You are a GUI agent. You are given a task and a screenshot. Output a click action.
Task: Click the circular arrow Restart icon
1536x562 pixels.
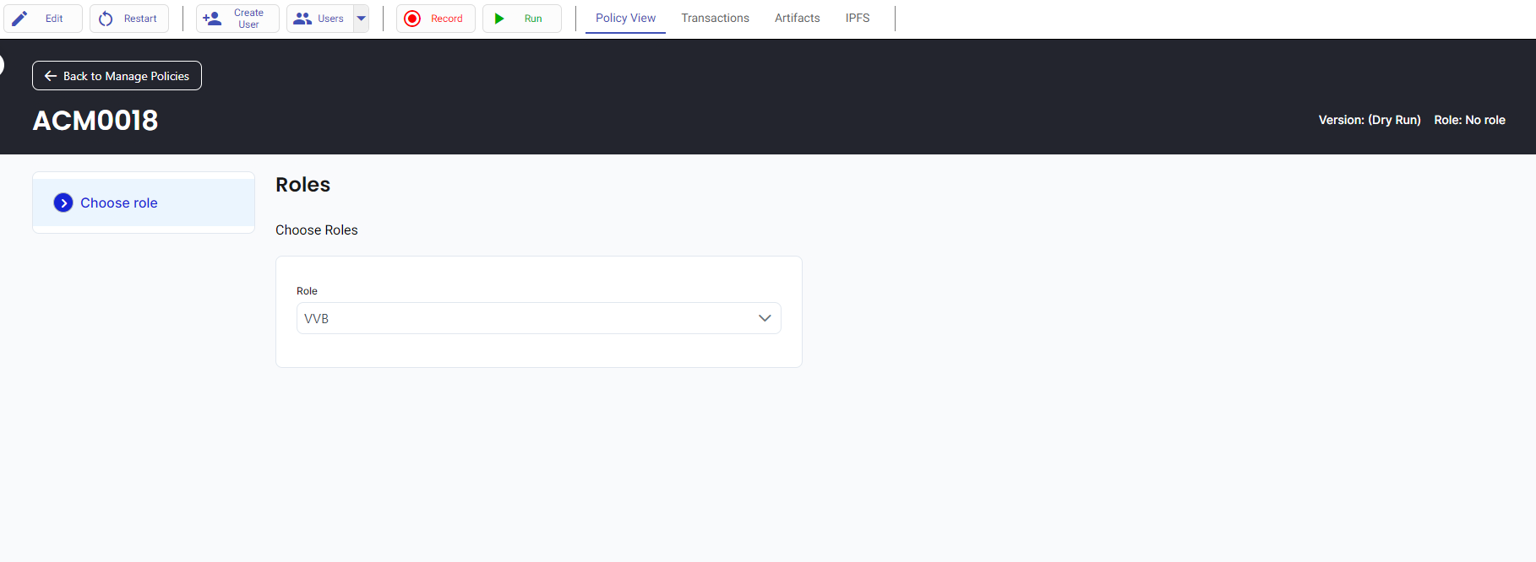106,18
